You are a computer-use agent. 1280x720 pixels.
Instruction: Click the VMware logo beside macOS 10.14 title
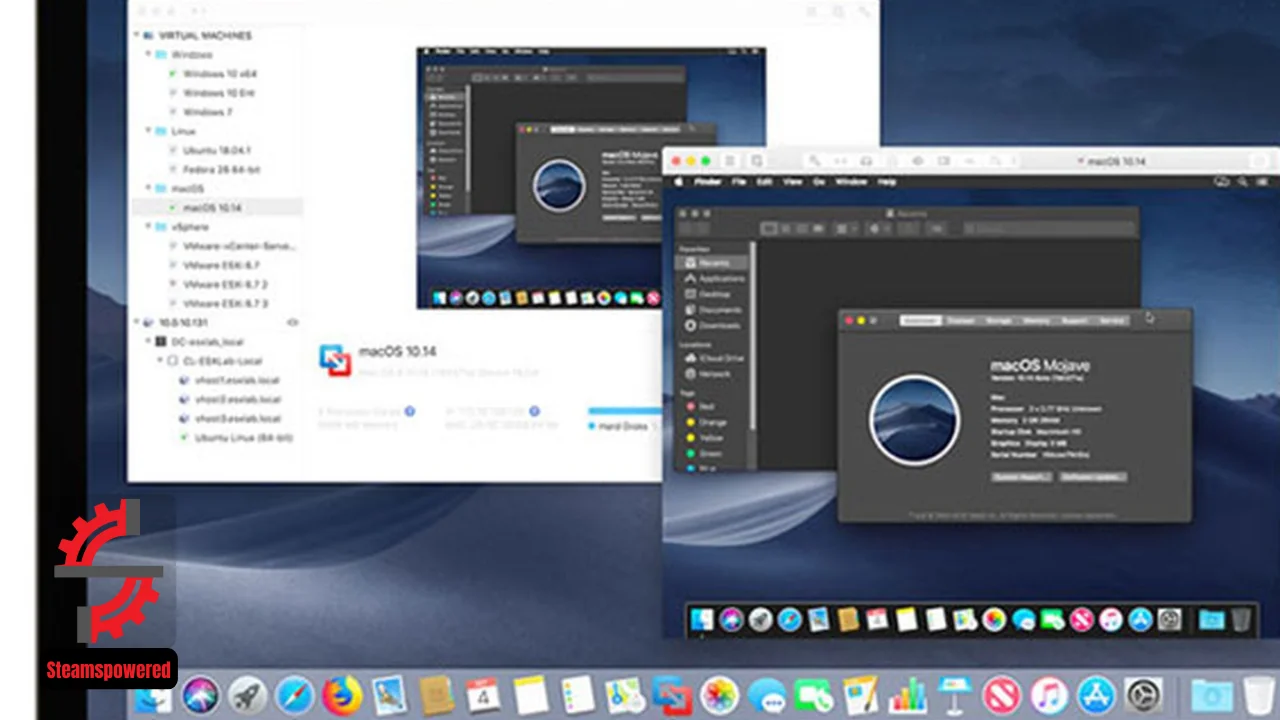(335, 360)
